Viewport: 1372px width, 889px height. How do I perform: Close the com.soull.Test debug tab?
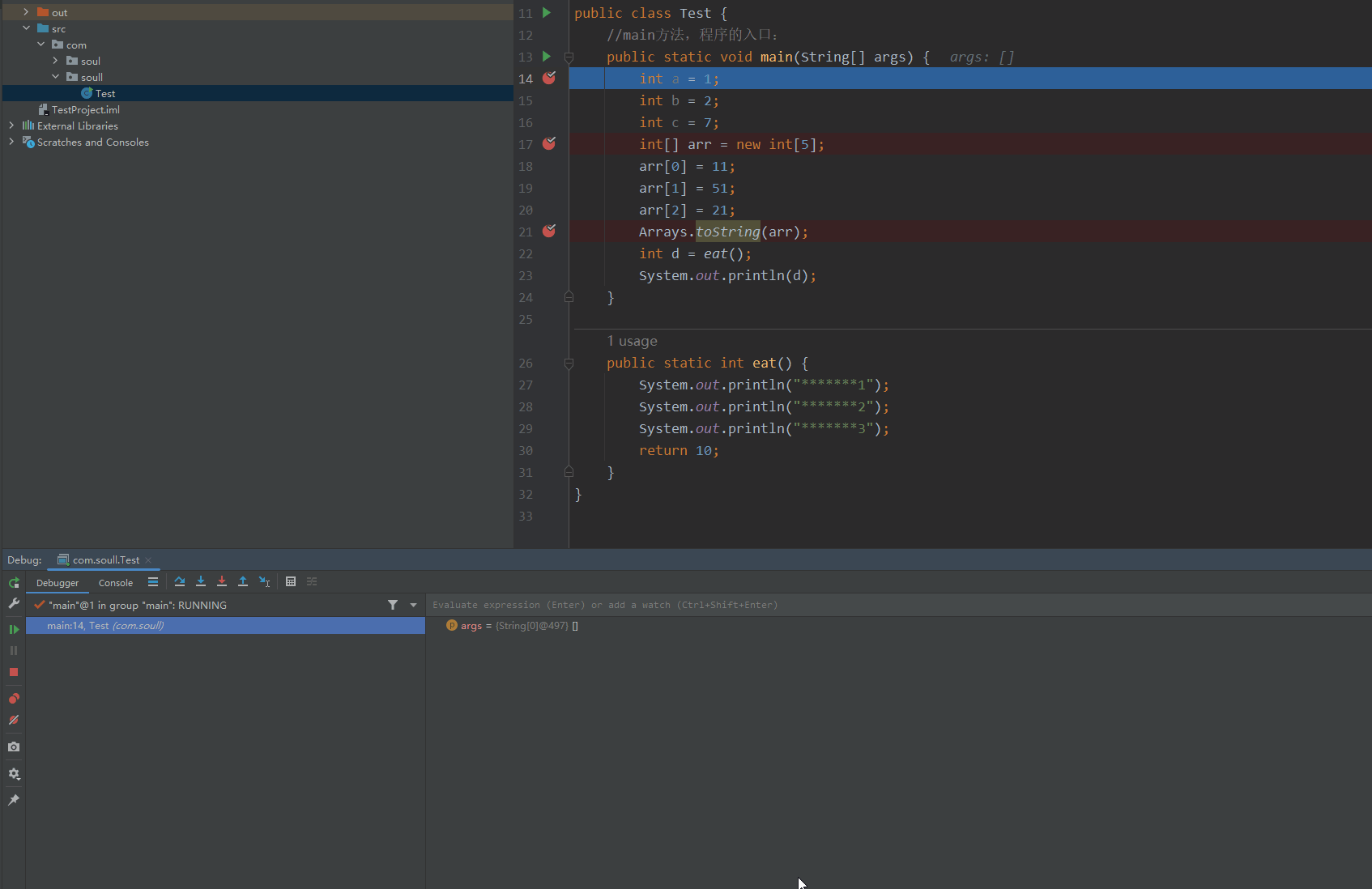148,560
